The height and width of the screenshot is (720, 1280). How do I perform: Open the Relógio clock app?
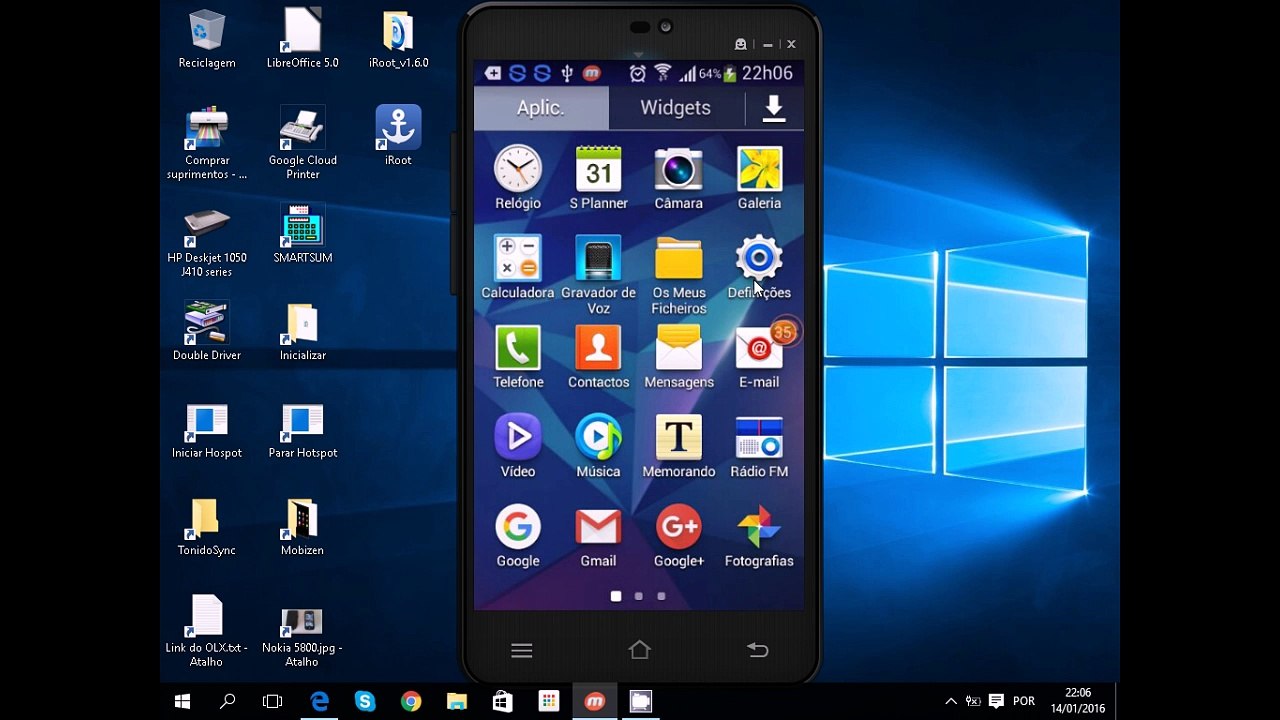pos(518,178)
